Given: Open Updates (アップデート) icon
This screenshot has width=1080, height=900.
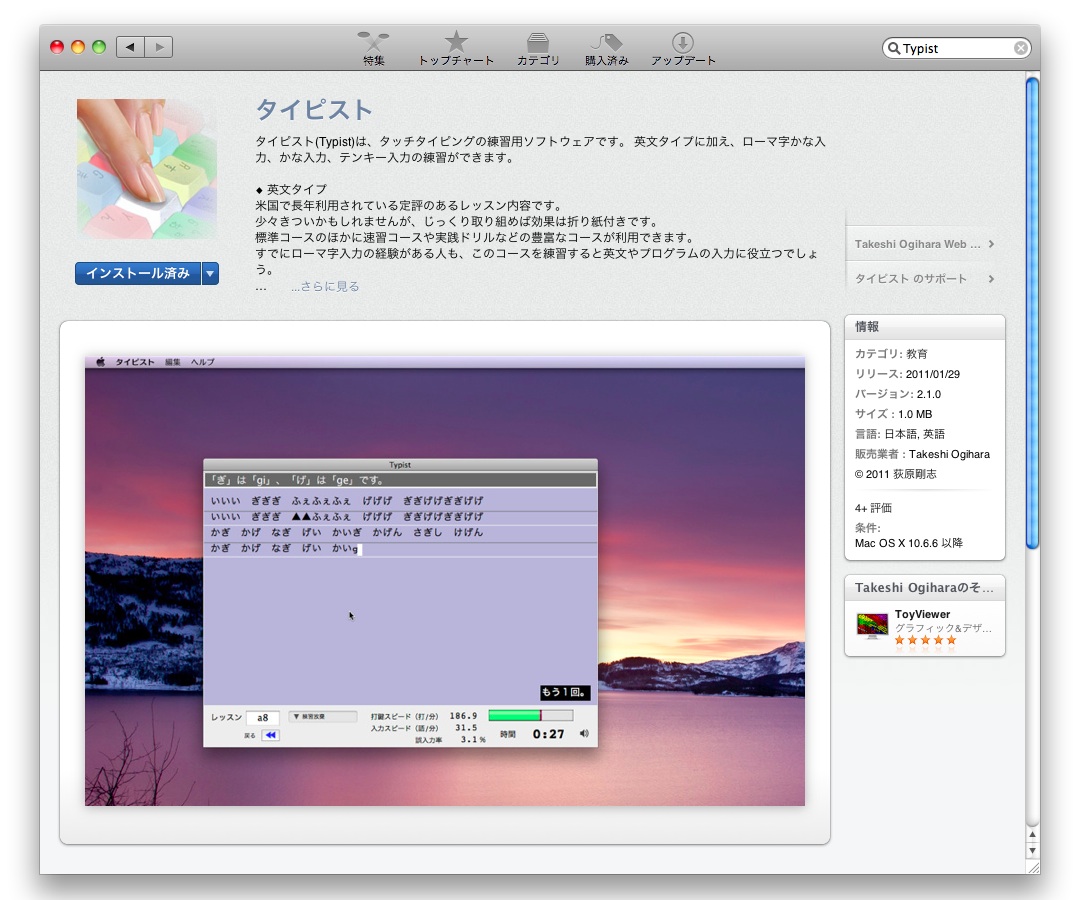Looking at the screenshot, I should (683, 43).
